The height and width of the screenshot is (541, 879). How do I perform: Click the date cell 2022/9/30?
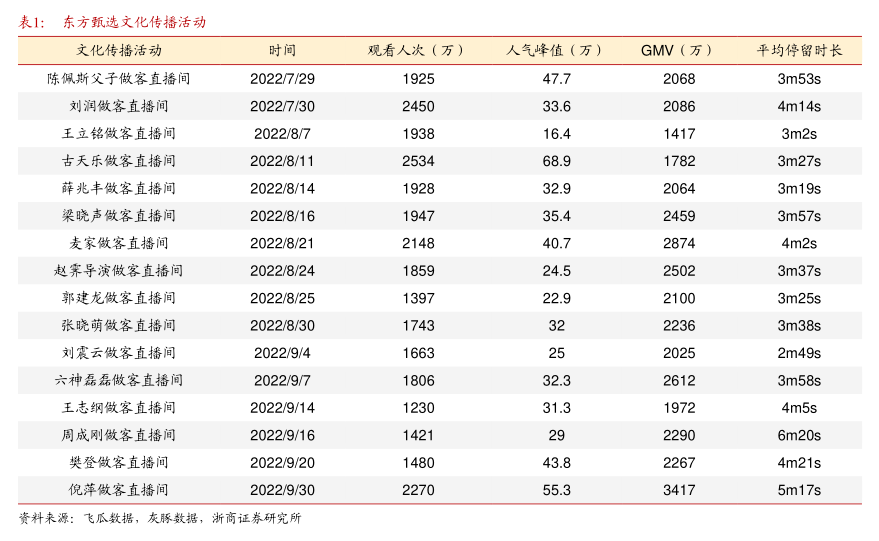coord(282,490)
